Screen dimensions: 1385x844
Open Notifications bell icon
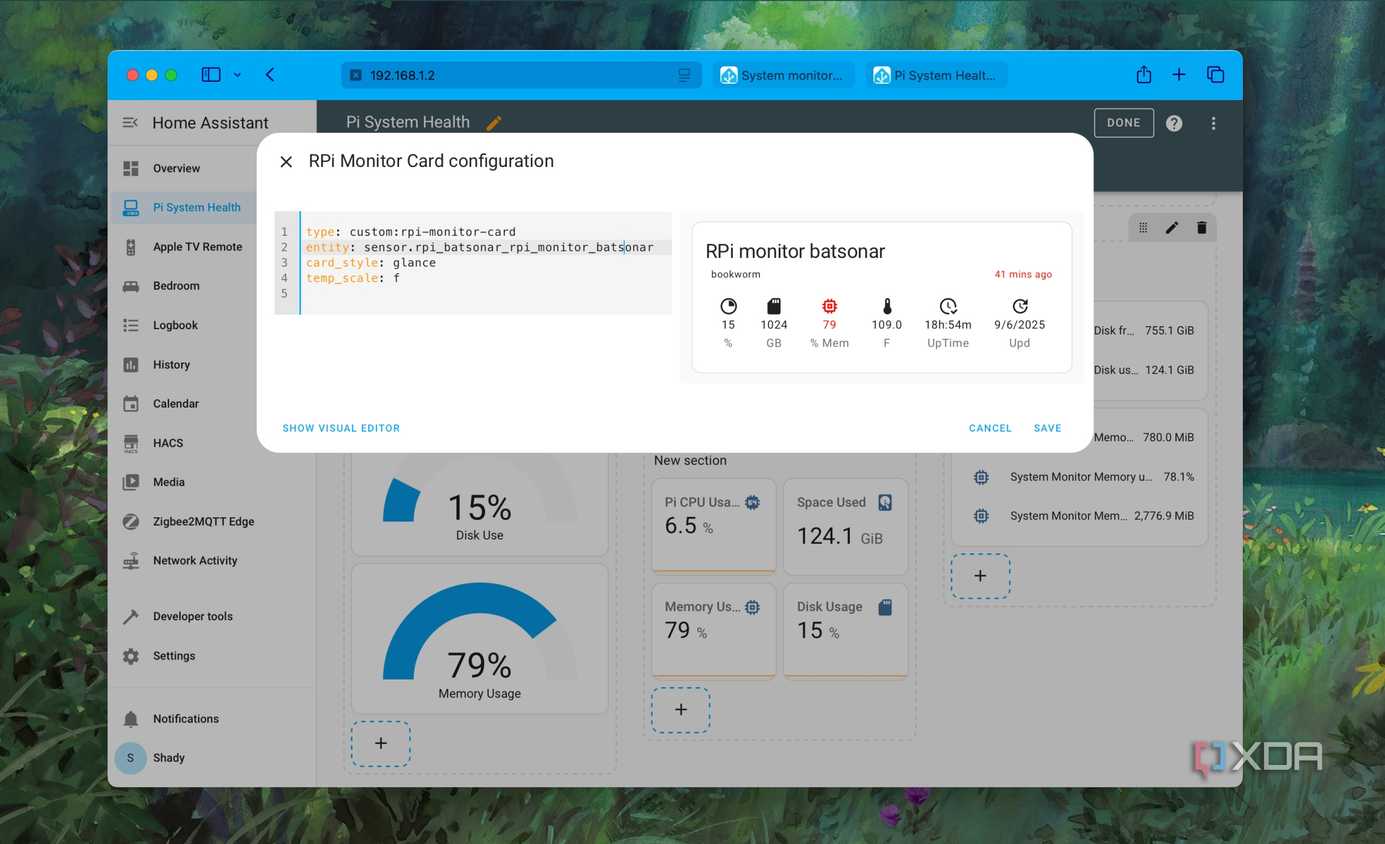pyautogui.click(x=131, y=719)
